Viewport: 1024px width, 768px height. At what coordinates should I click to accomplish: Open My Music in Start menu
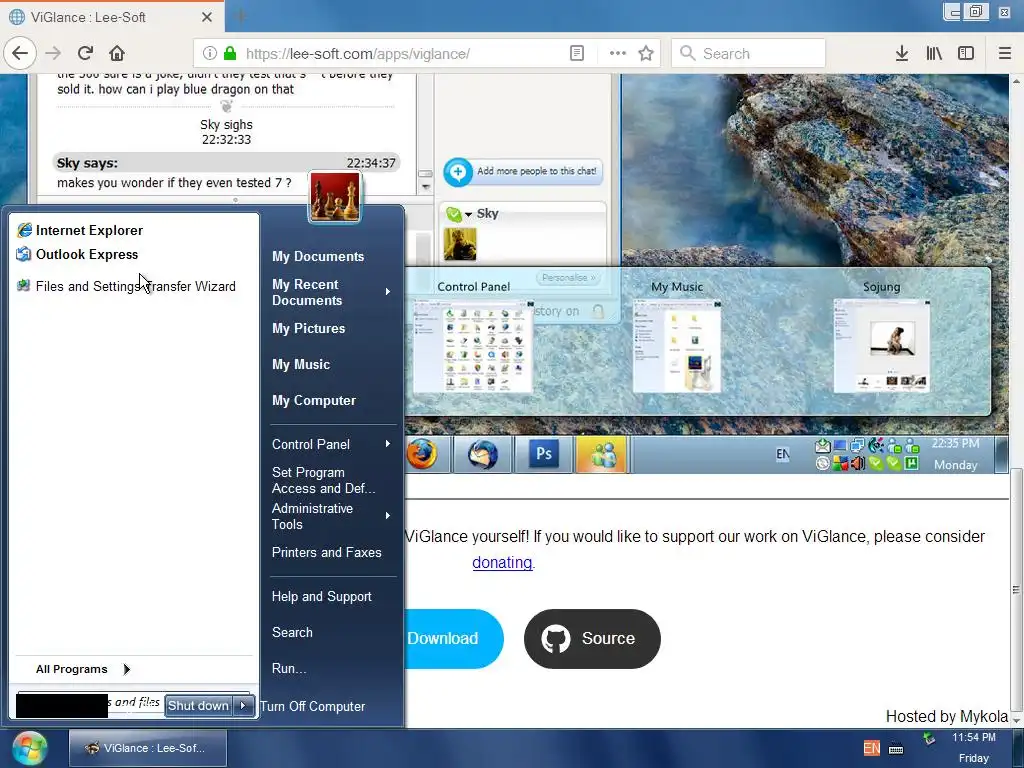point(300,364)
